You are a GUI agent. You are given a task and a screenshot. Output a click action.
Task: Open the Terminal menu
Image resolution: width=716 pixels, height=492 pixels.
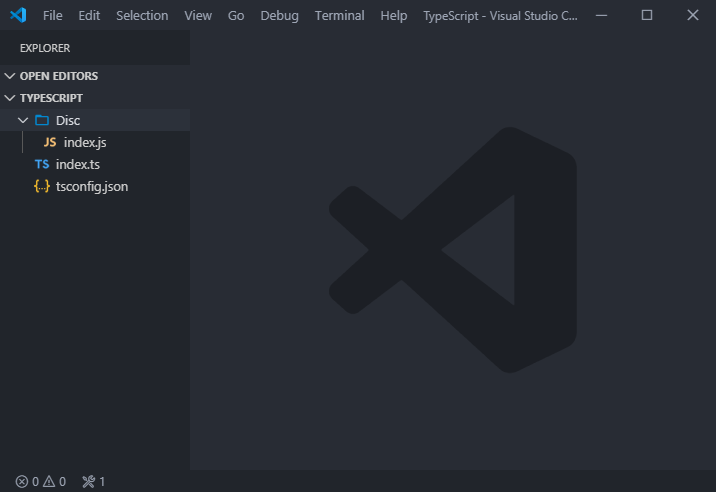coord(340,16)
